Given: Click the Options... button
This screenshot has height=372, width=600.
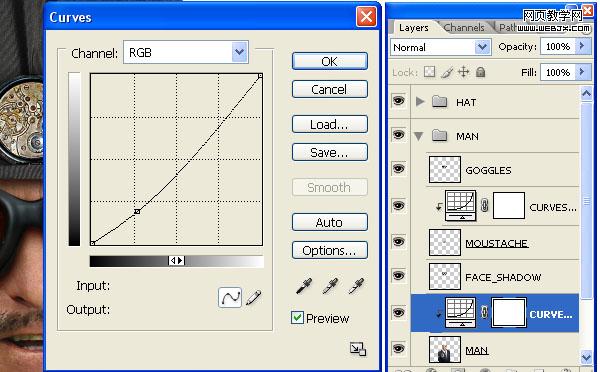Looking at the screenshot, I should coord(330,250).
